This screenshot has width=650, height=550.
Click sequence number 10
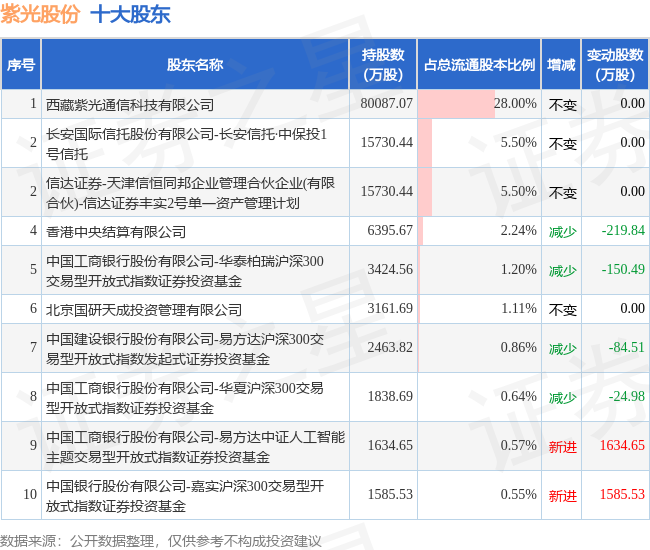coord(30,494)
